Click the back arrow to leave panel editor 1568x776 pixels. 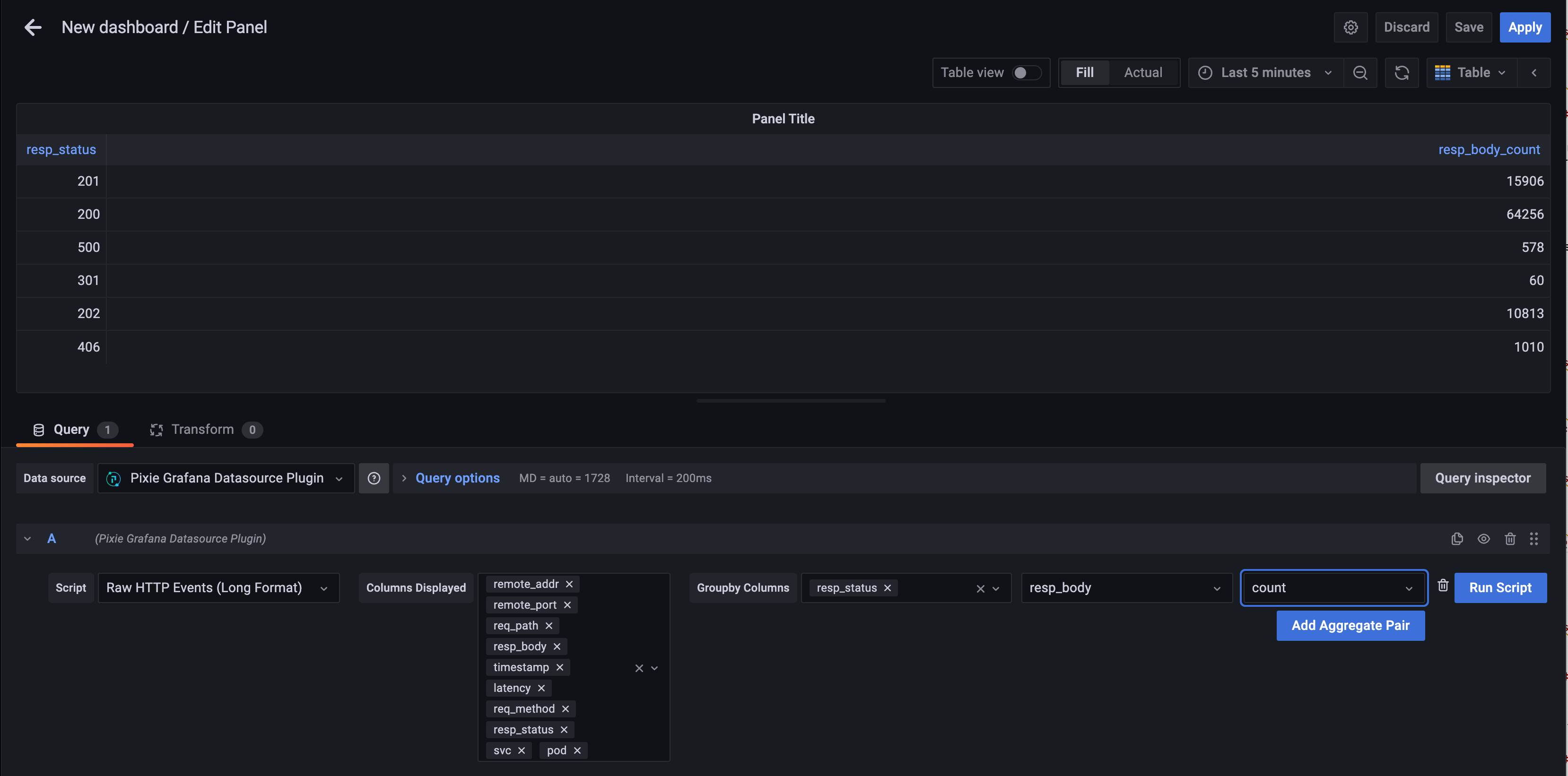pos(33,27)
